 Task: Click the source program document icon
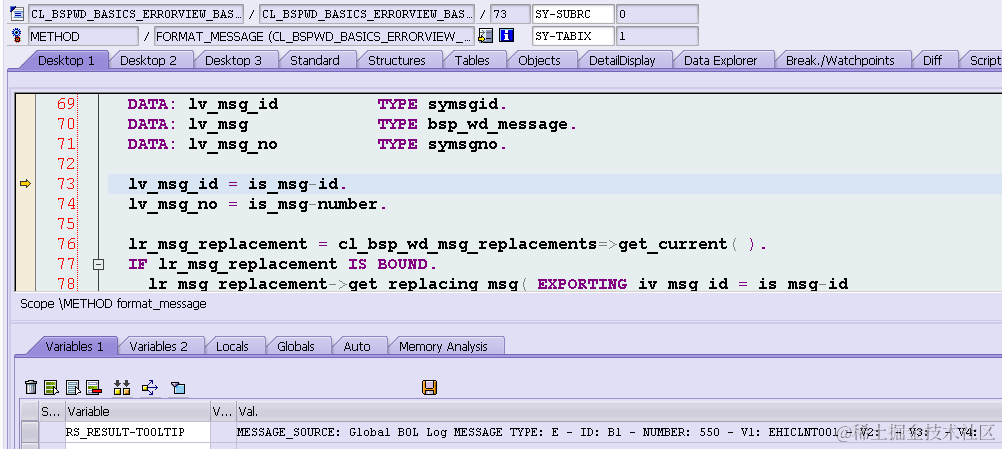coord(17,13)
